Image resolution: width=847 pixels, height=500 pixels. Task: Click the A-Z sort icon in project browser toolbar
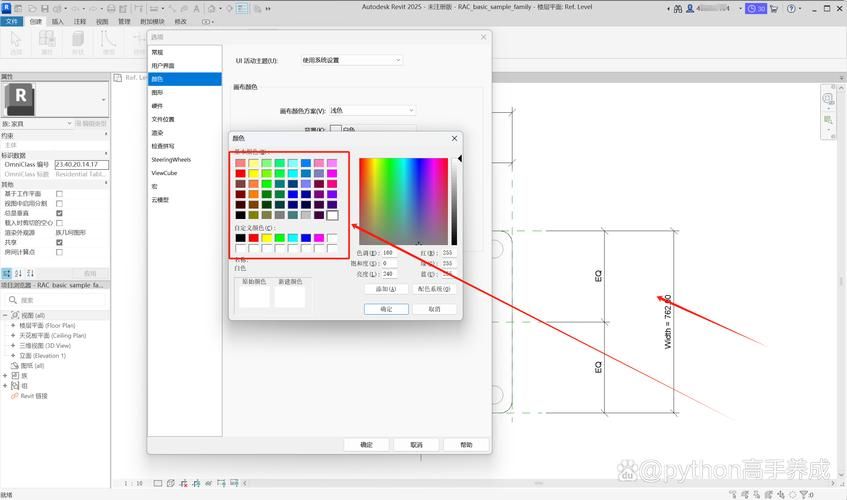(18, 273)
